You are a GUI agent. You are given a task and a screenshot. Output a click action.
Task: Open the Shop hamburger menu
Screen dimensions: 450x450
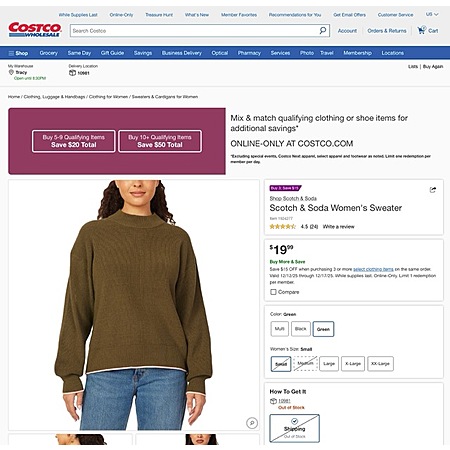click(18, 53)
